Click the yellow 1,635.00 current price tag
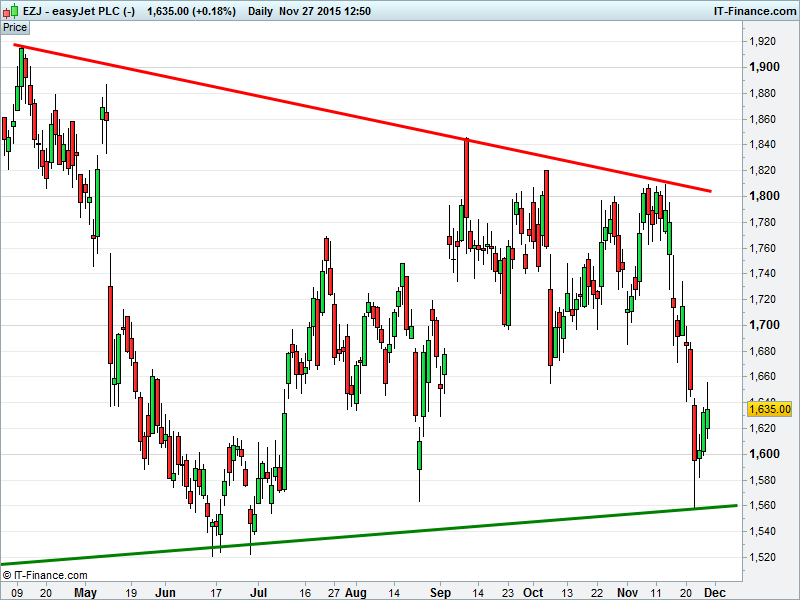This screenshot has height=600, width=800. (x=769, y=409)
